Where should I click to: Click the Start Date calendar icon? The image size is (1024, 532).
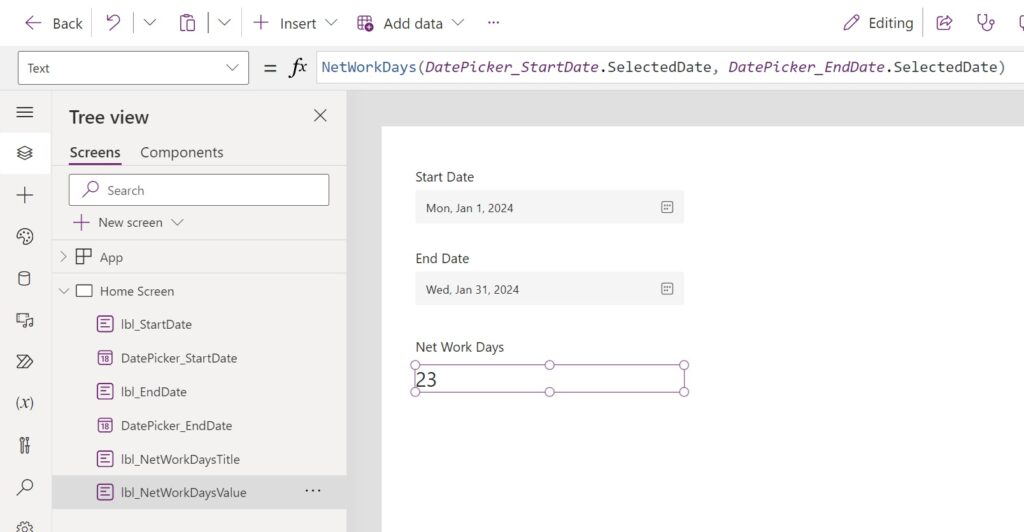[667, 207]
